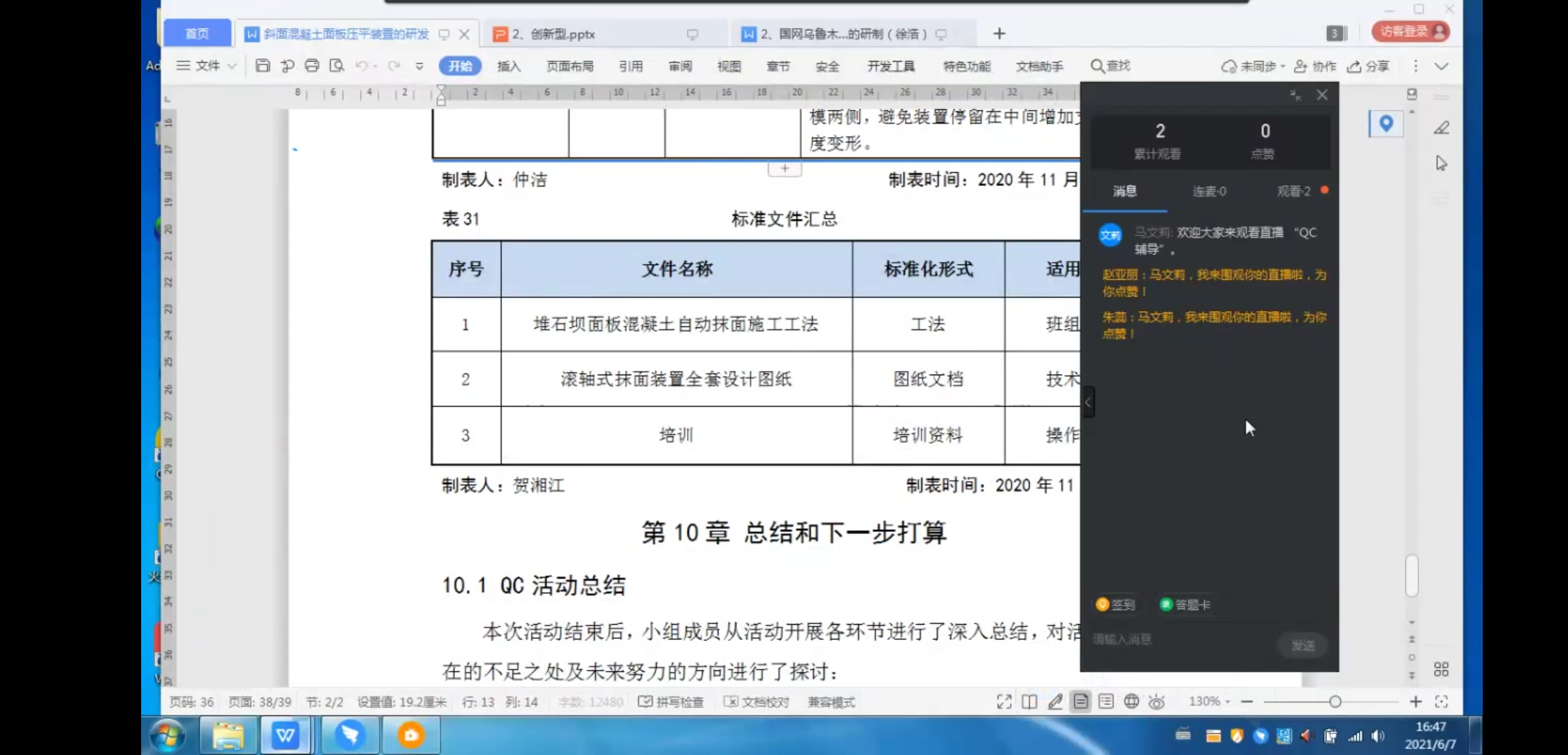Enter full screen from status bar
The height and width of the screenshot is (755, 1568).
(1004, 701)
